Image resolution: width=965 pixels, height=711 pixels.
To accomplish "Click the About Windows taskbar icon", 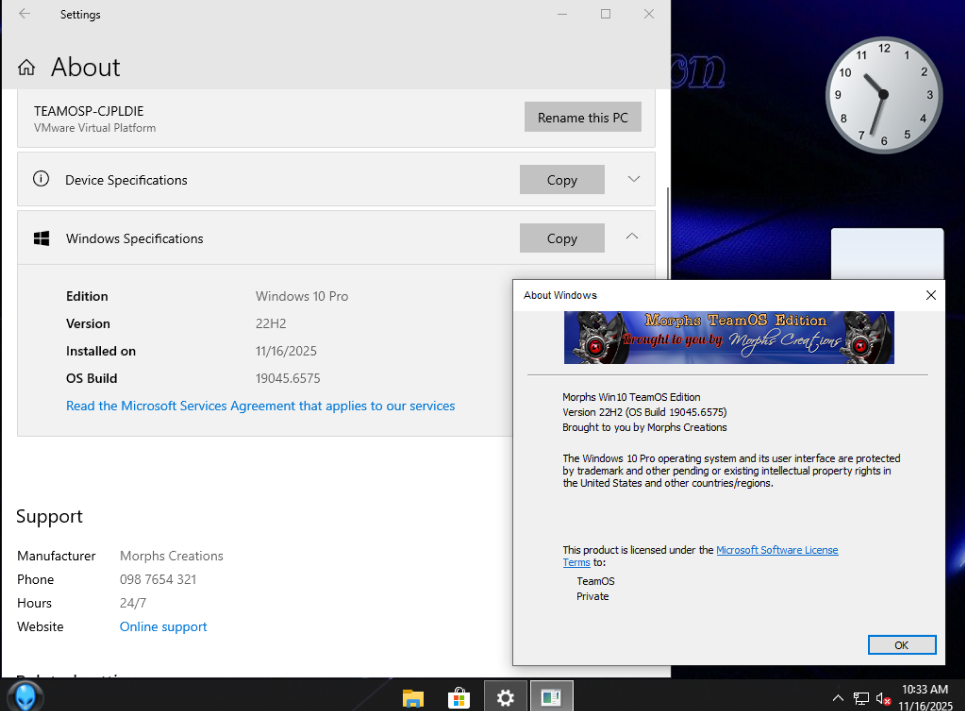I will pos(551,697).
